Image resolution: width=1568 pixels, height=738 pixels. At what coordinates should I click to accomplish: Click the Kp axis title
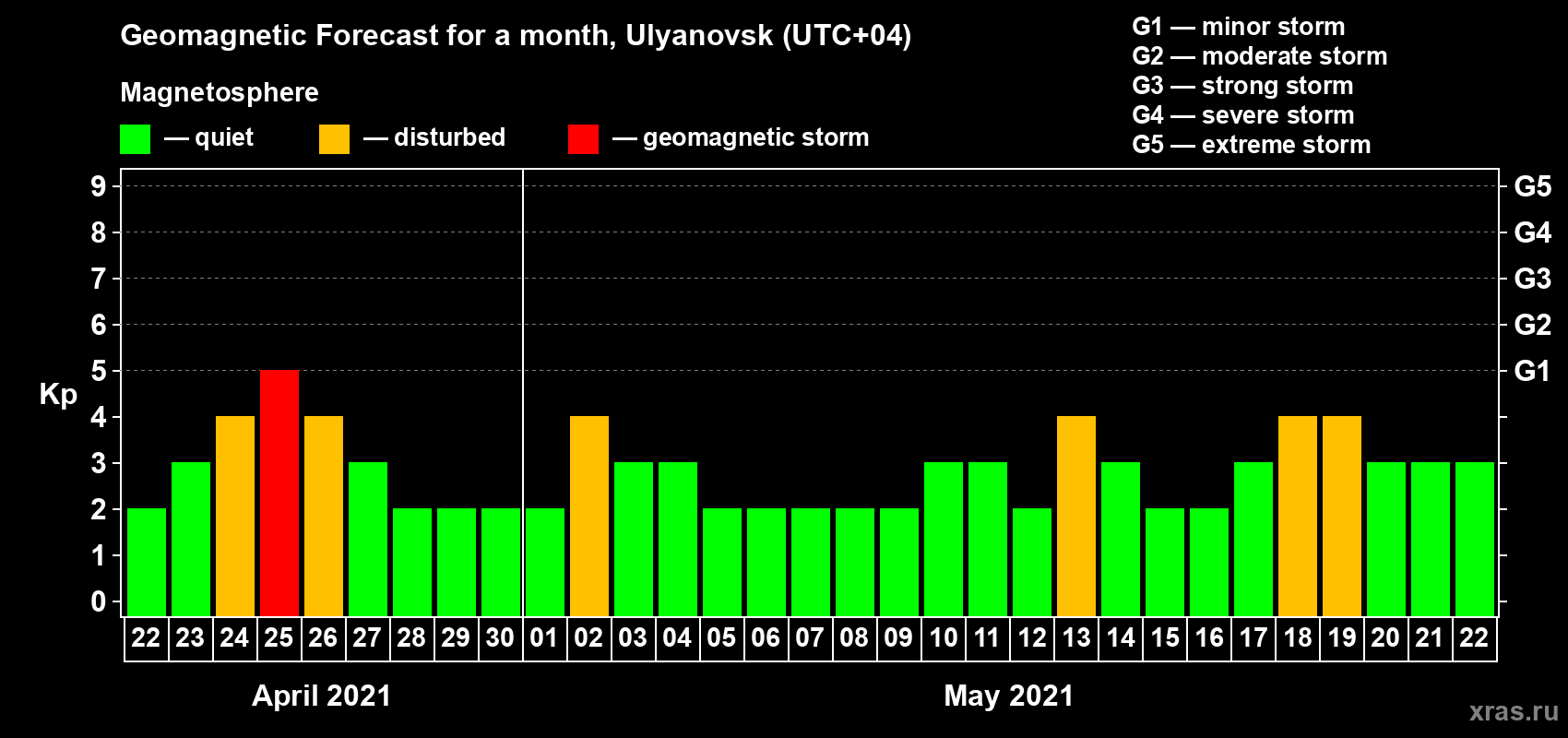pos(58,395)
